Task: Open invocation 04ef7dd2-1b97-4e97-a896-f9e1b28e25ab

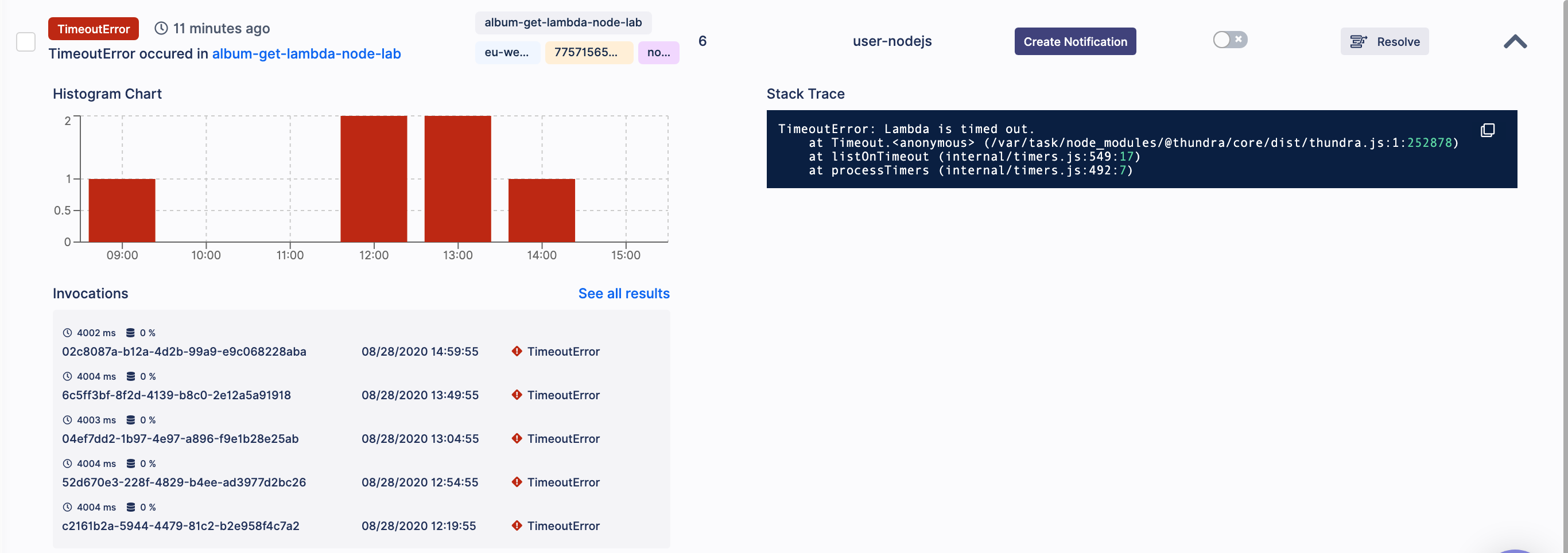Action: (x=180, y=439)
